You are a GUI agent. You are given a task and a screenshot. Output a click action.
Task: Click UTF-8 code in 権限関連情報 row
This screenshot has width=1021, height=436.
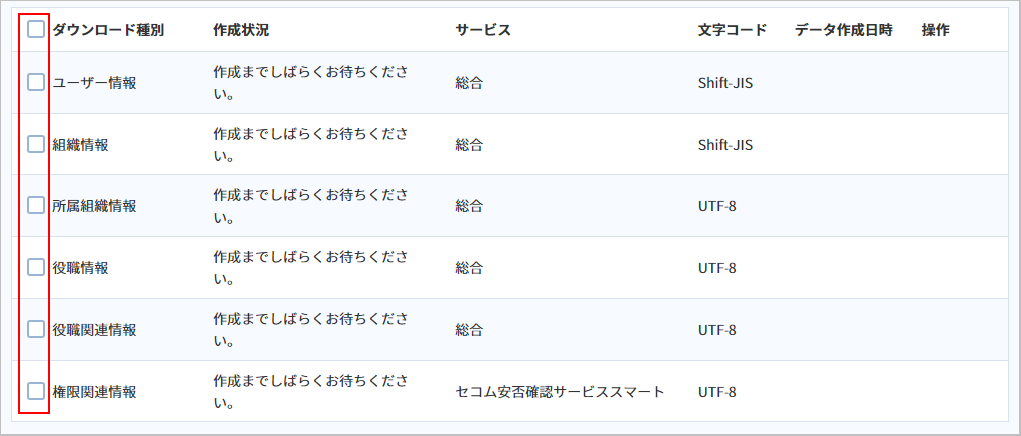(x=717, y=392)
